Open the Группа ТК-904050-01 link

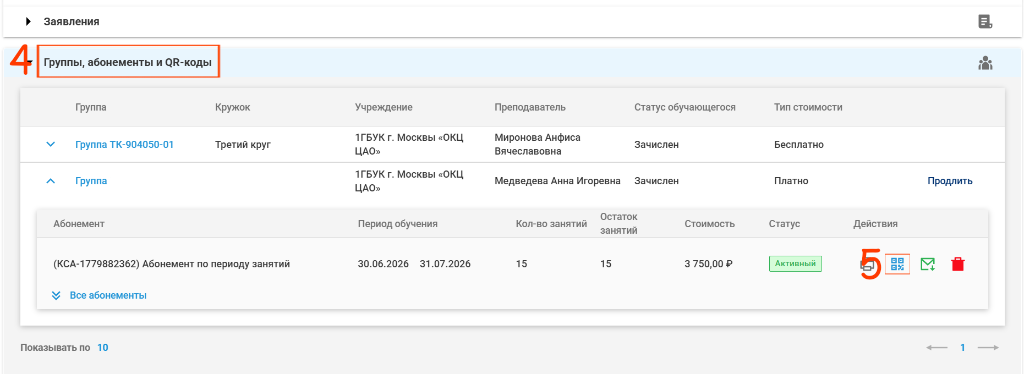124,144
